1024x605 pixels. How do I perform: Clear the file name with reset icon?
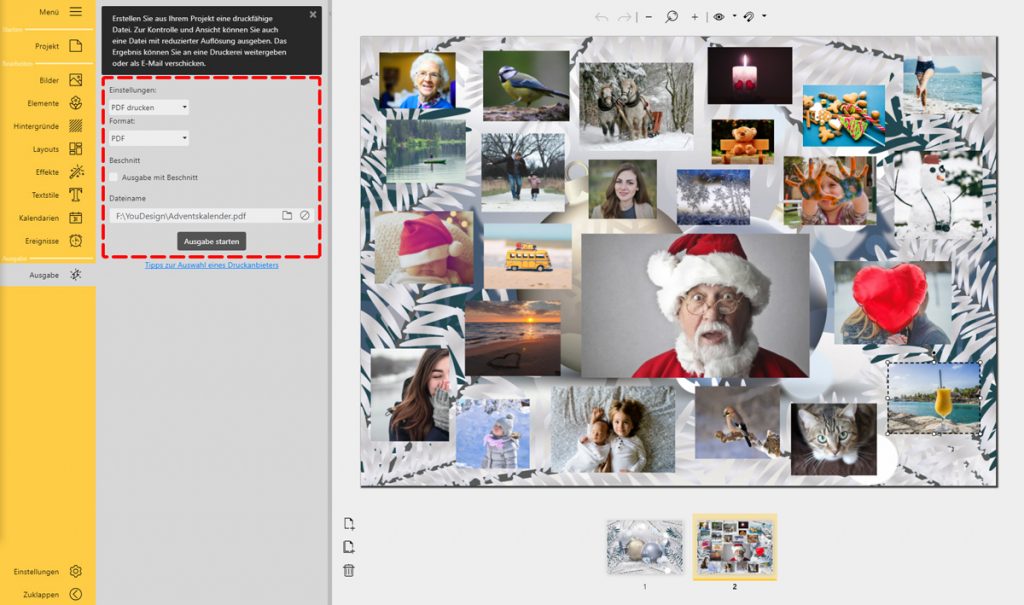pos(305,215)
